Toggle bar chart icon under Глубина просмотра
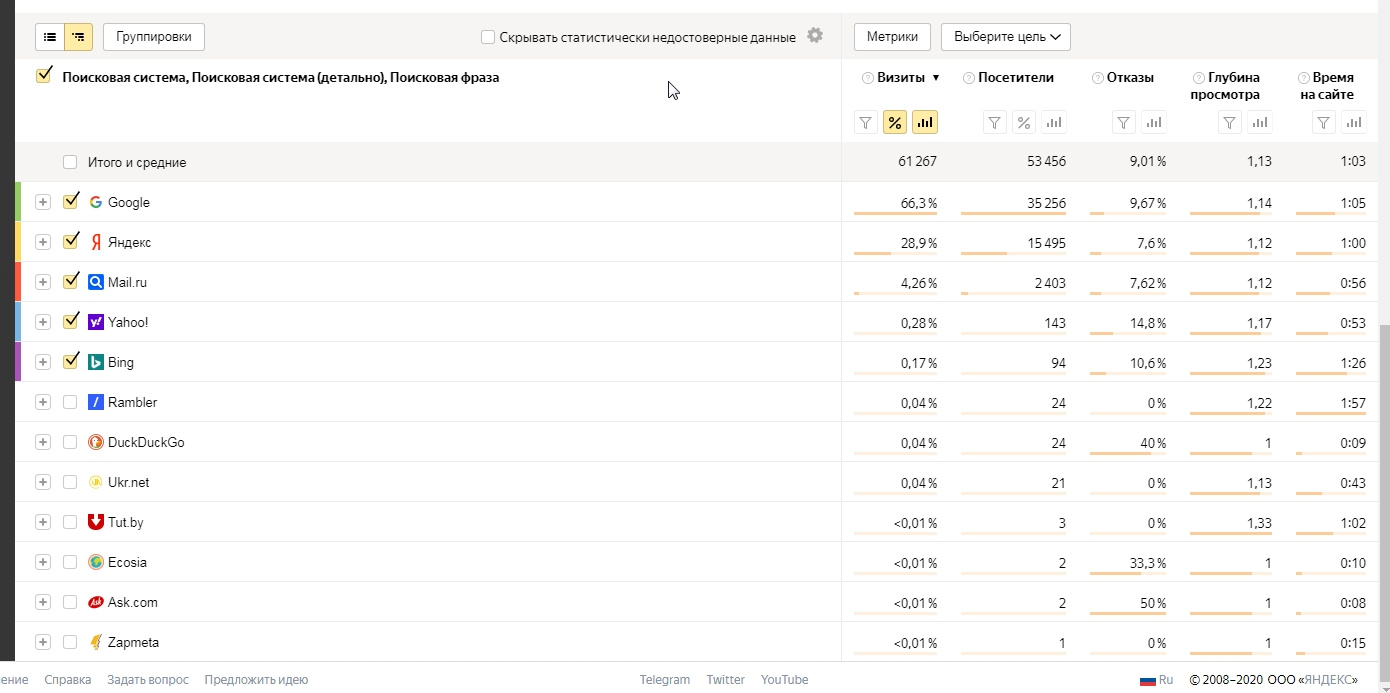This screenshot has width=1390, height=693. point(1260,123)
